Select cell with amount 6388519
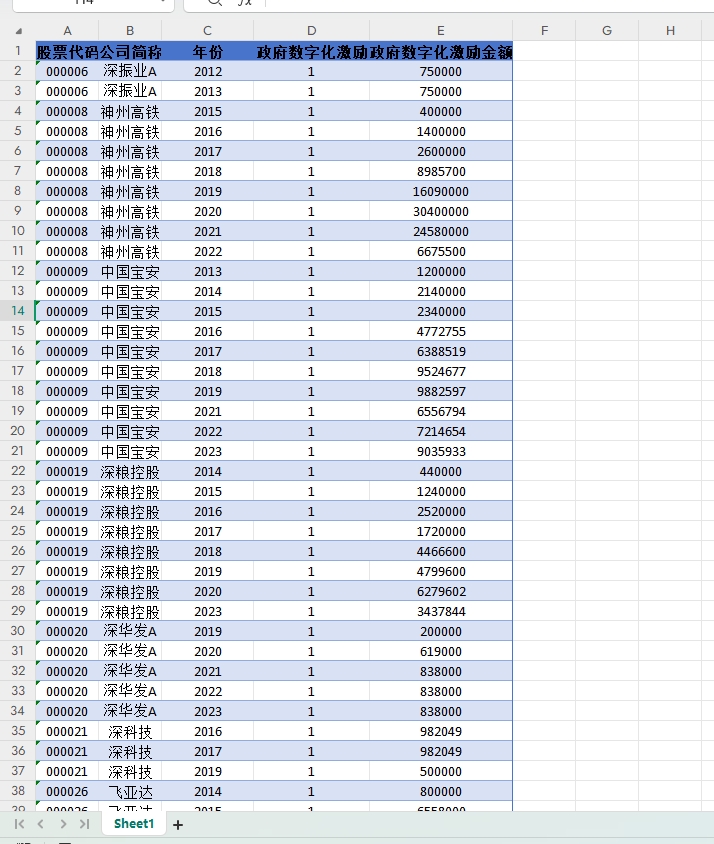The width and height of the screenshot is (714, 844). pos(440,351)
